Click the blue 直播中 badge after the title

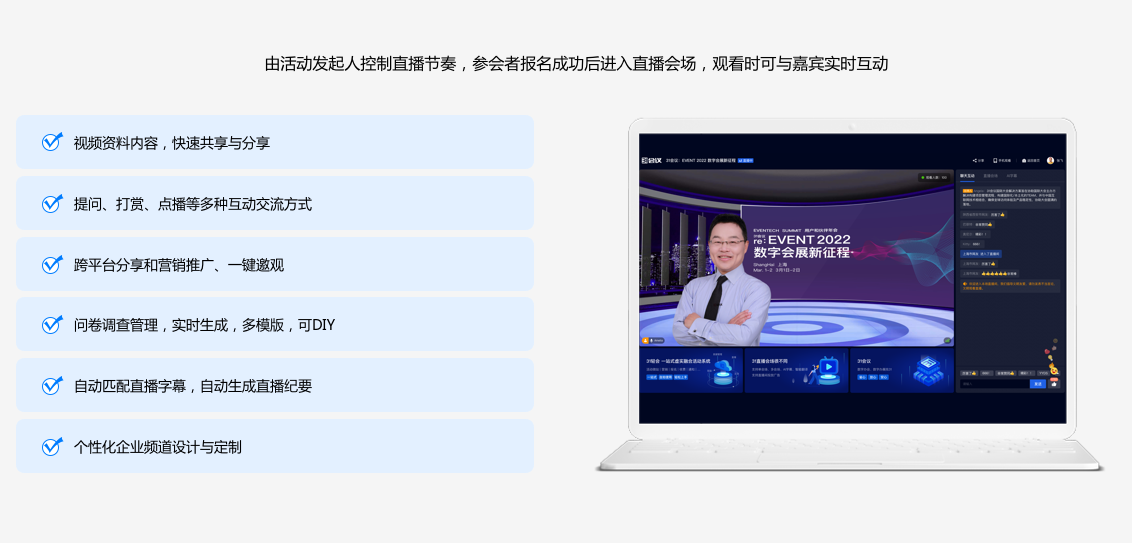point(744,160)
